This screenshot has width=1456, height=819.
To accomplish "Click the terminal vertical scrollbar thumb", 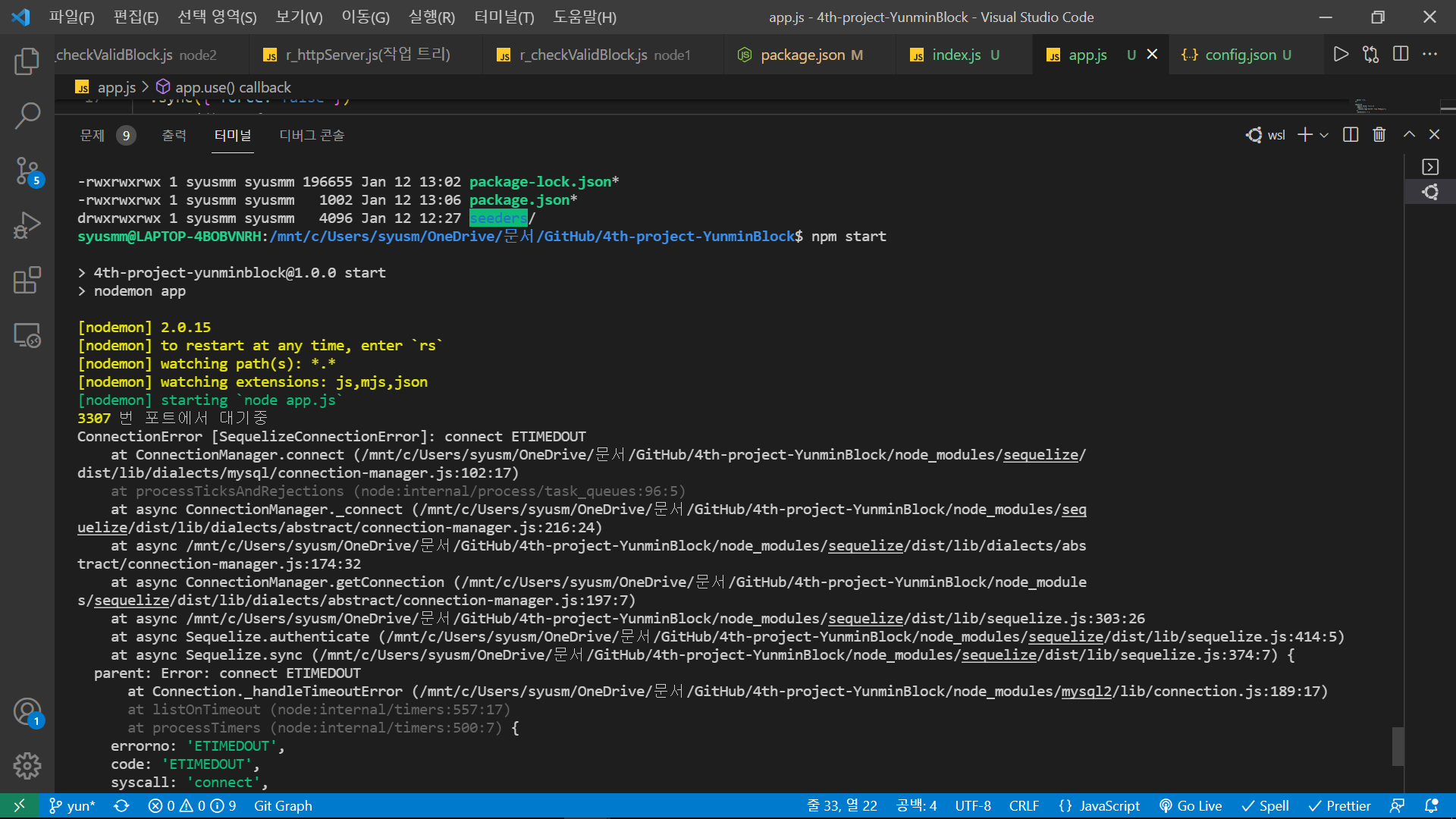I will pyautogui.click(x=1398, y=746).
